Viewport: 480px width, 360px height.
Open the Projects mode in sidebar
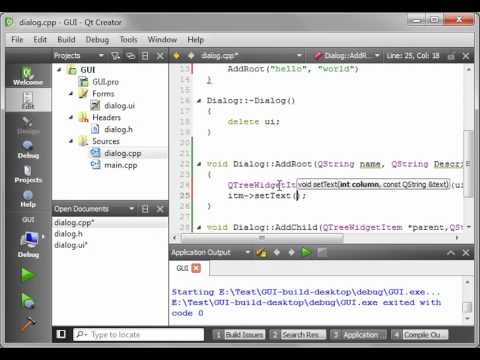tap(28, 174)
